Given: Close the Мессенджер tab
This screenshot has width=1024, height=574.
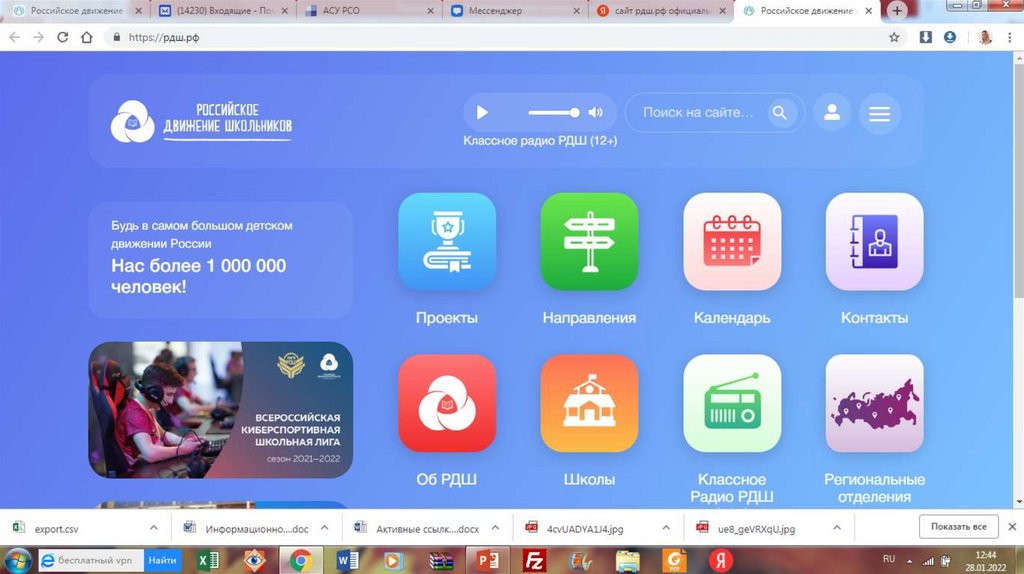Looking at the screenshot, I should point(576,11).
